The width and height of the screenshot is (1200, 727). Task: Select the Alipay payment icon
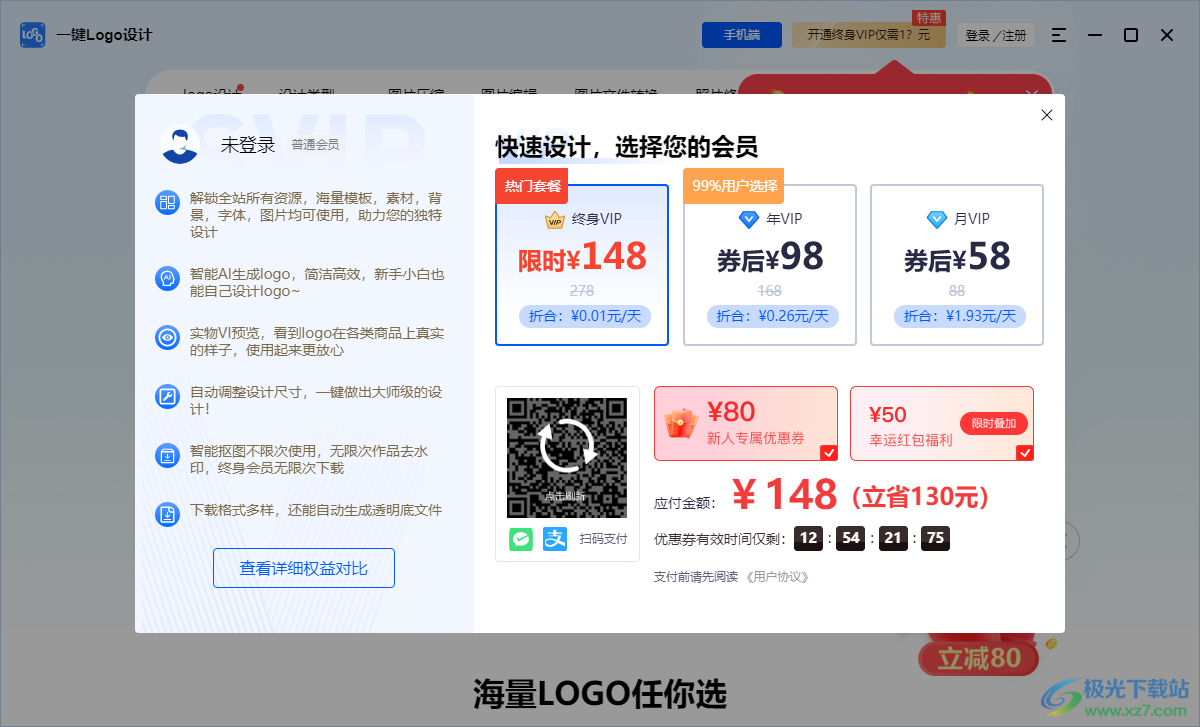[555, 538]
